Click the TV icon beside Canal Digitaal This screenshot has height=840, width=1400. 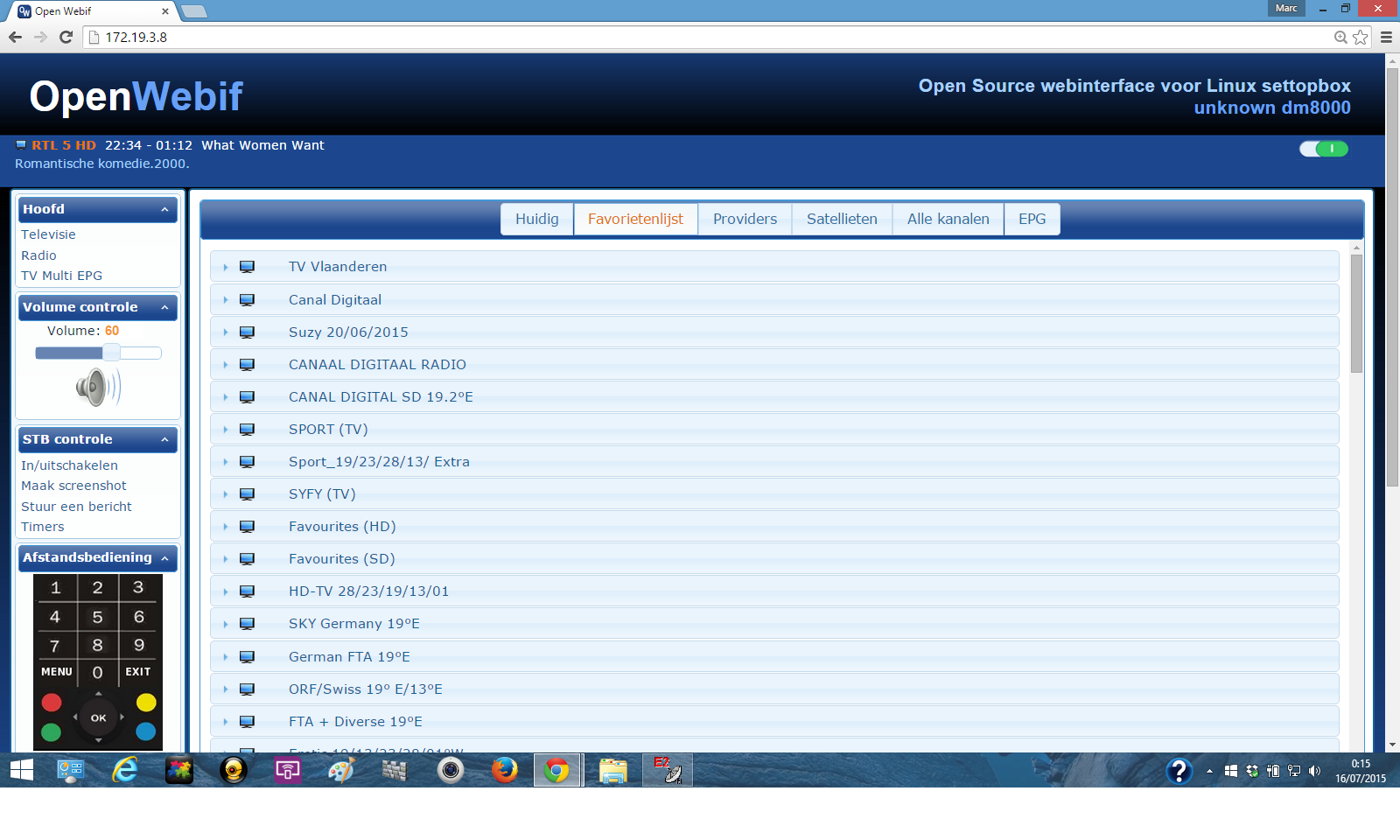pyautogui.click(x=247, y=299)
